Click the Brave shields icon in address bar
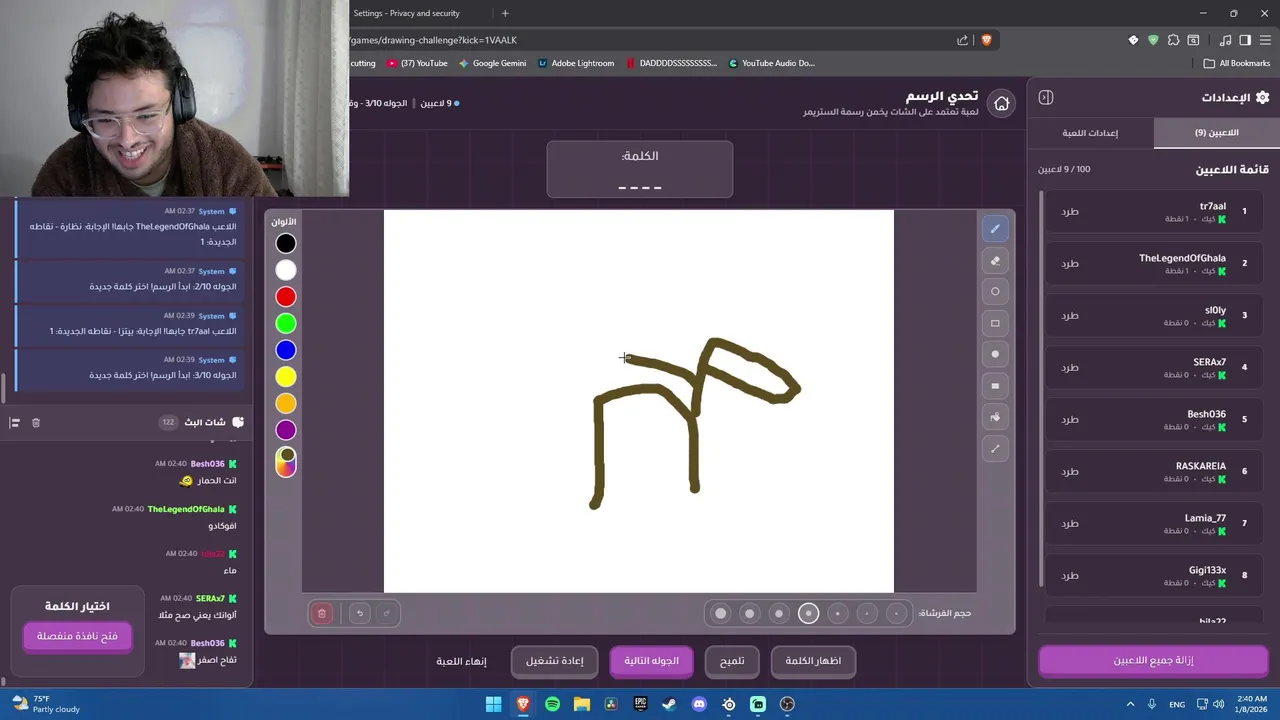The width and height of the screenshot is (1280, 720). click(987, 40)
